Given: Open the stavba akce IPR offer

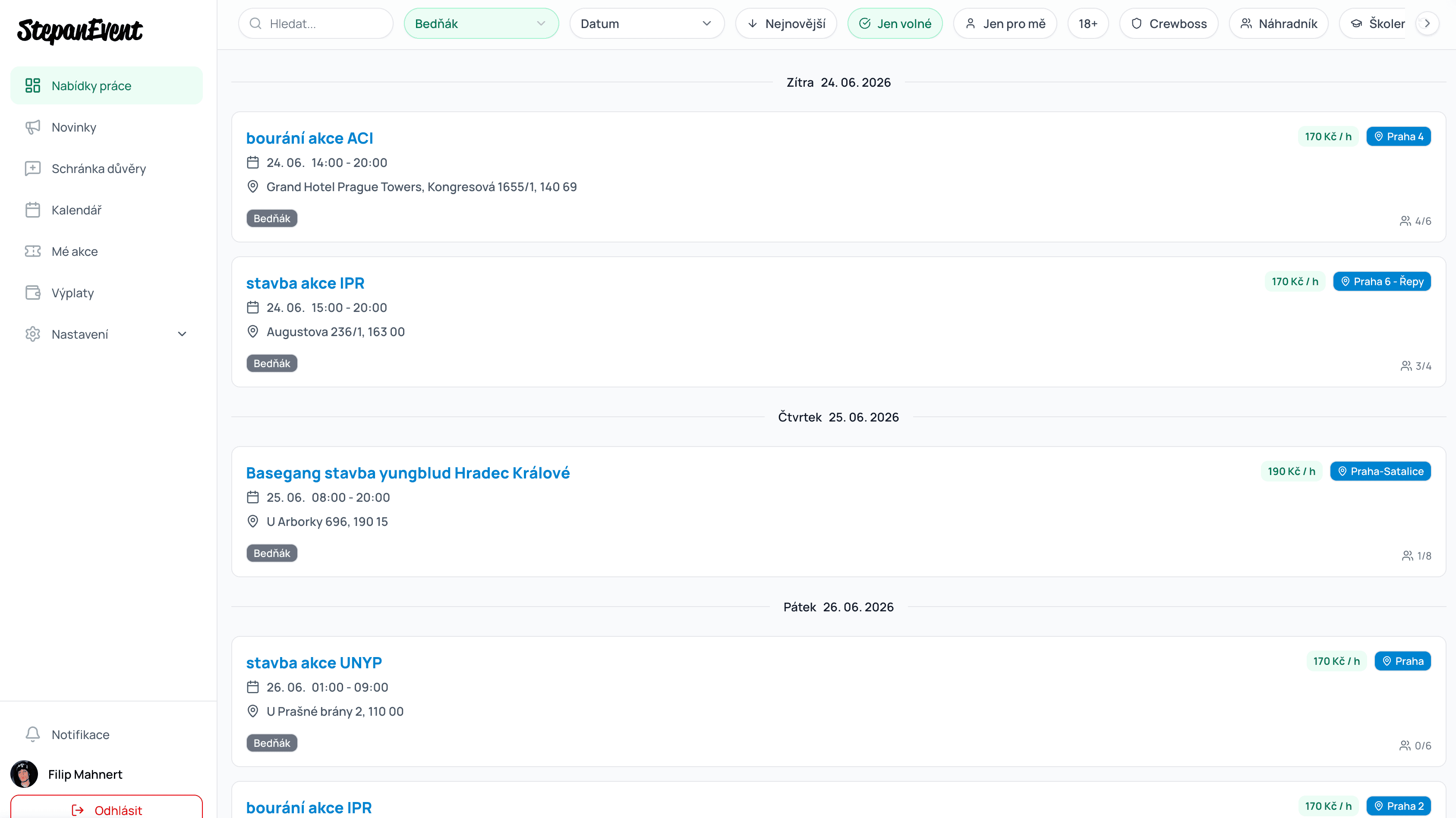Looking at the screenshot, I should (305, 283).
